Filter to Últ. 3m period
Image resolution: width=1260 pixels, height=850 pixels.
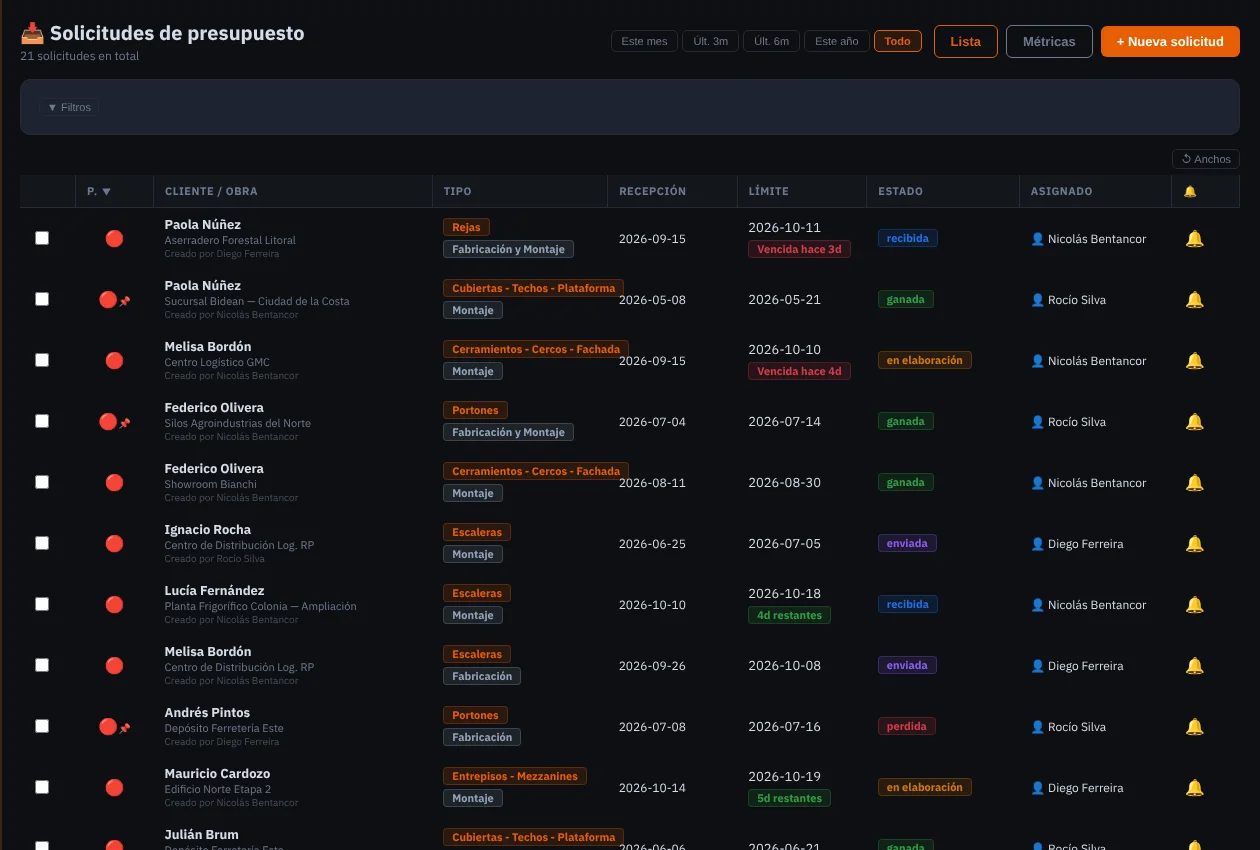tap(711, 41)
